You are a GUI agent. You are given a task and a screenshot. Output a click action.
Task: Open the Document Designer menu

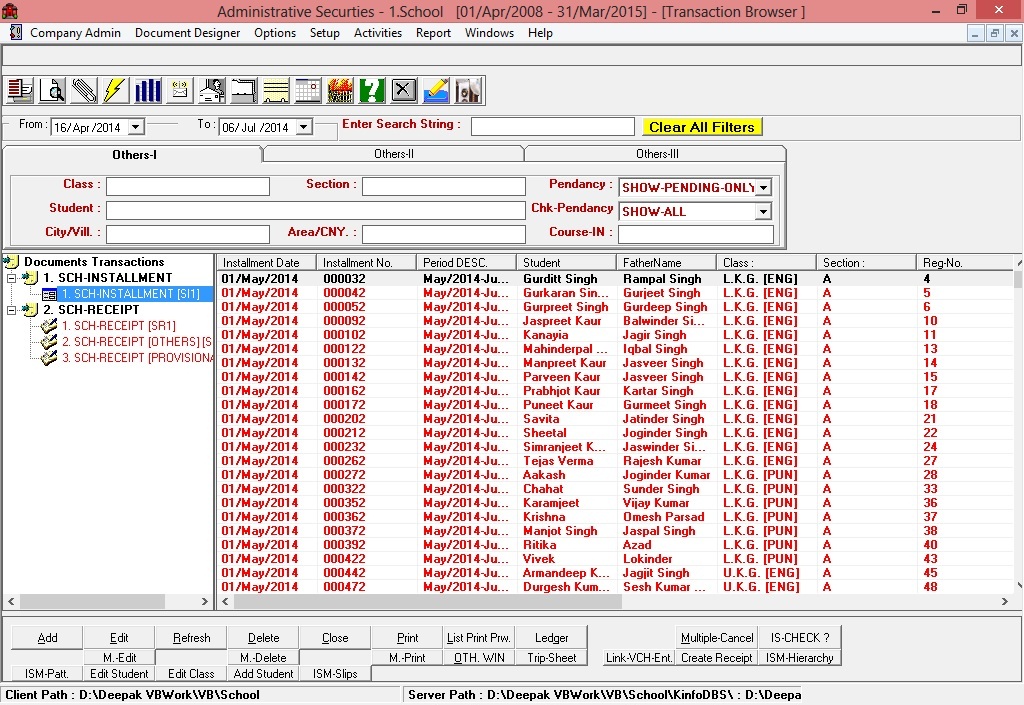(x=187, y=33)
